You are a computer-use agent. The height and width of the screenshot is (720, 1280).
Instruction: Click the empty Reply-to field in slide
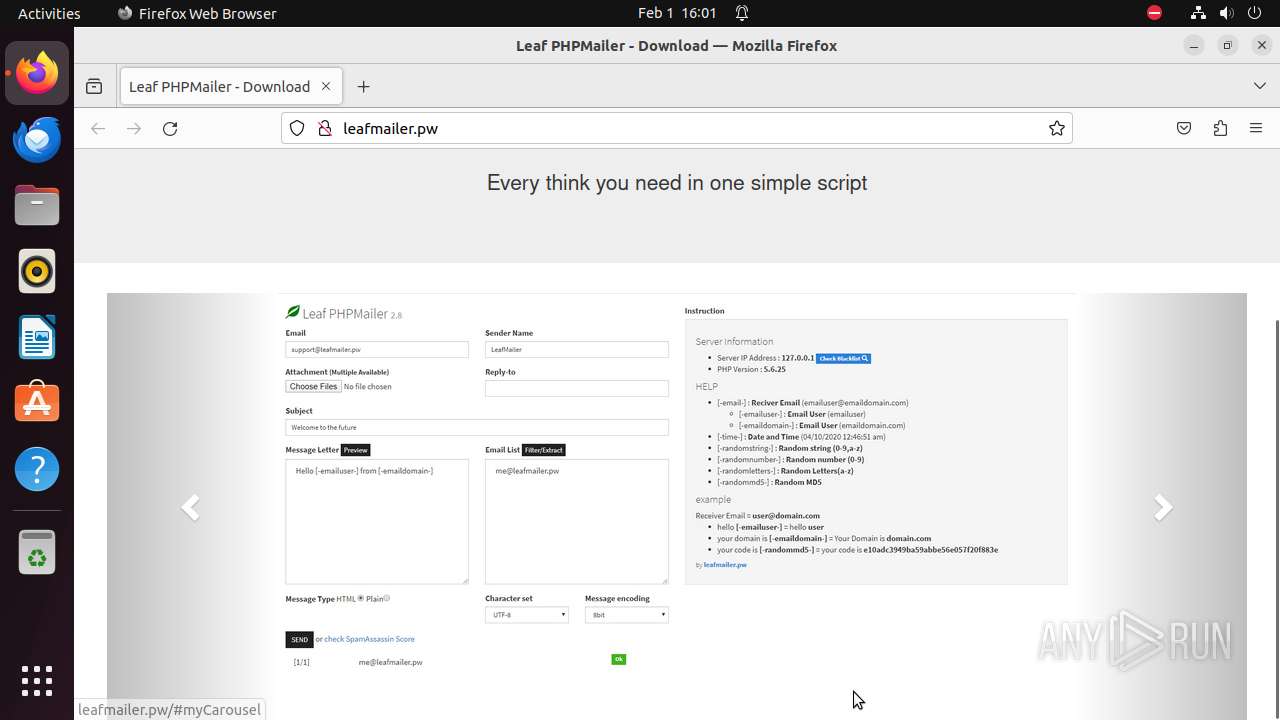[577, 388]
